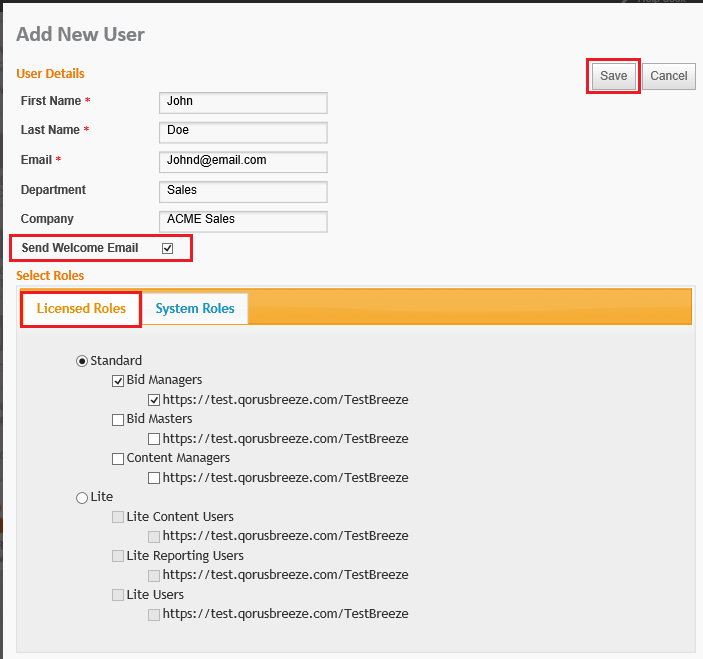Screen dimensions: 703x659
Task: Click the Department label
Action: click(53, 190)
